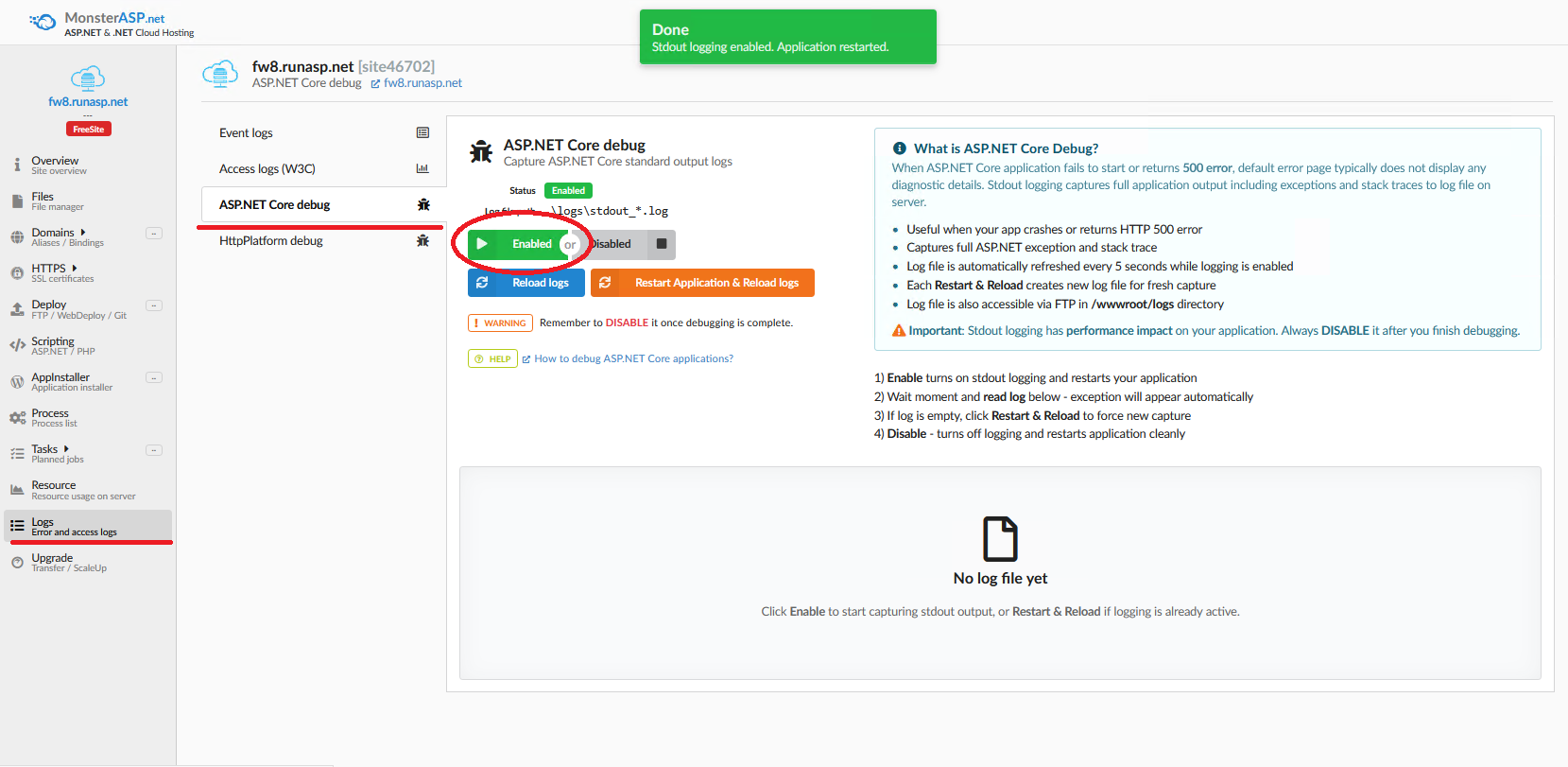Click the Process gears icon
Screen dimensions: 1568x767
[x=17, y=418]
